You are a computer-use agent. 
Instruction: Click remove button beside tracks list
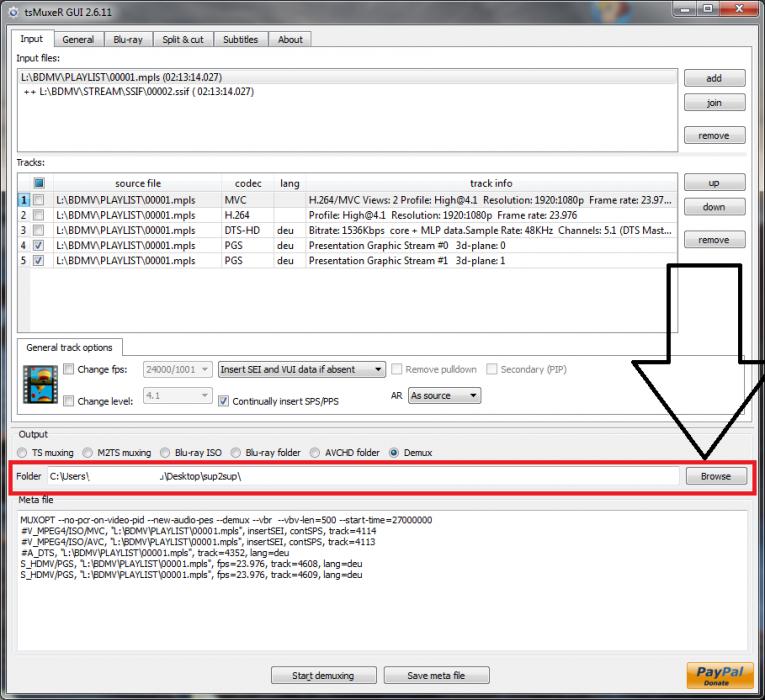click(714, 240)
